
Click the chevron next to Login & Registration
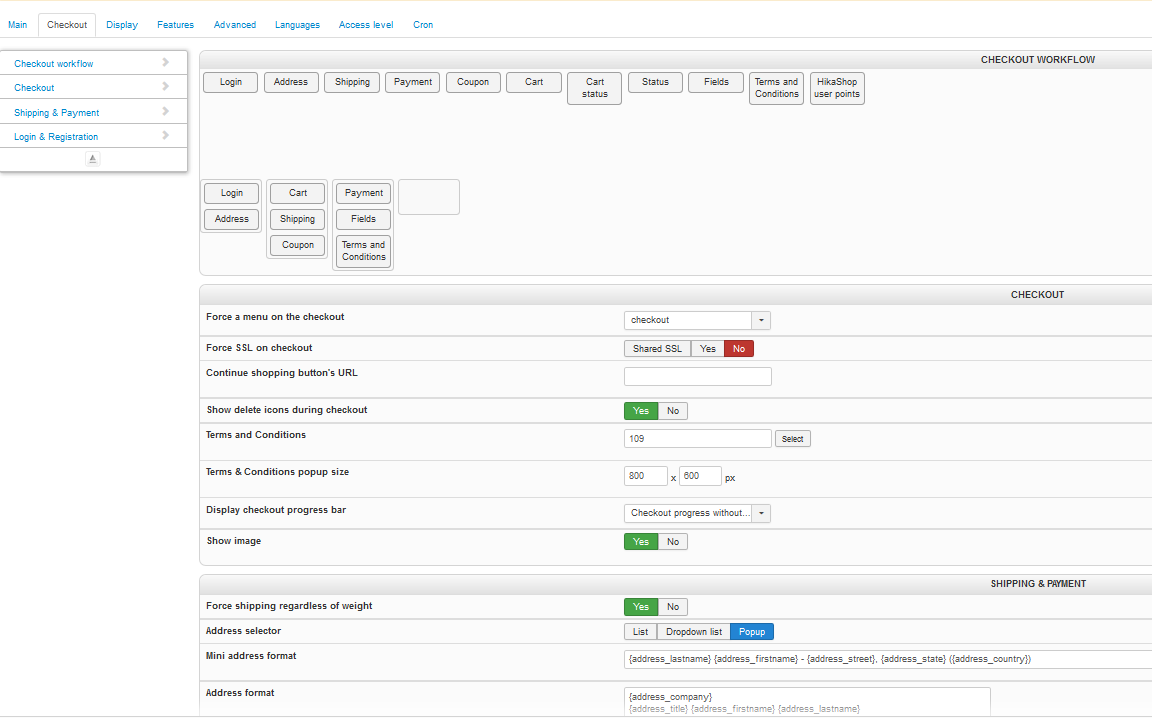(x=165, y=136)
